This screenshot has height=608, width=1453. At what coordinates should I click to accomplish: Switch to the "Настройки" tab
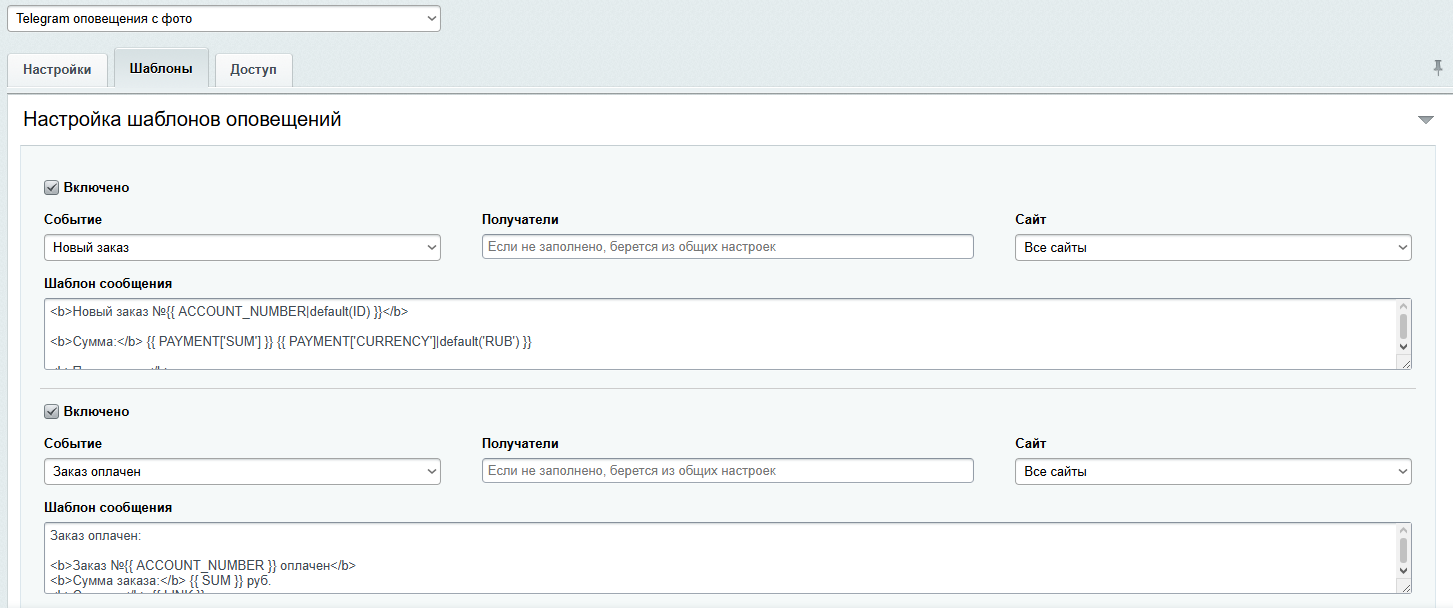point(57,70)
